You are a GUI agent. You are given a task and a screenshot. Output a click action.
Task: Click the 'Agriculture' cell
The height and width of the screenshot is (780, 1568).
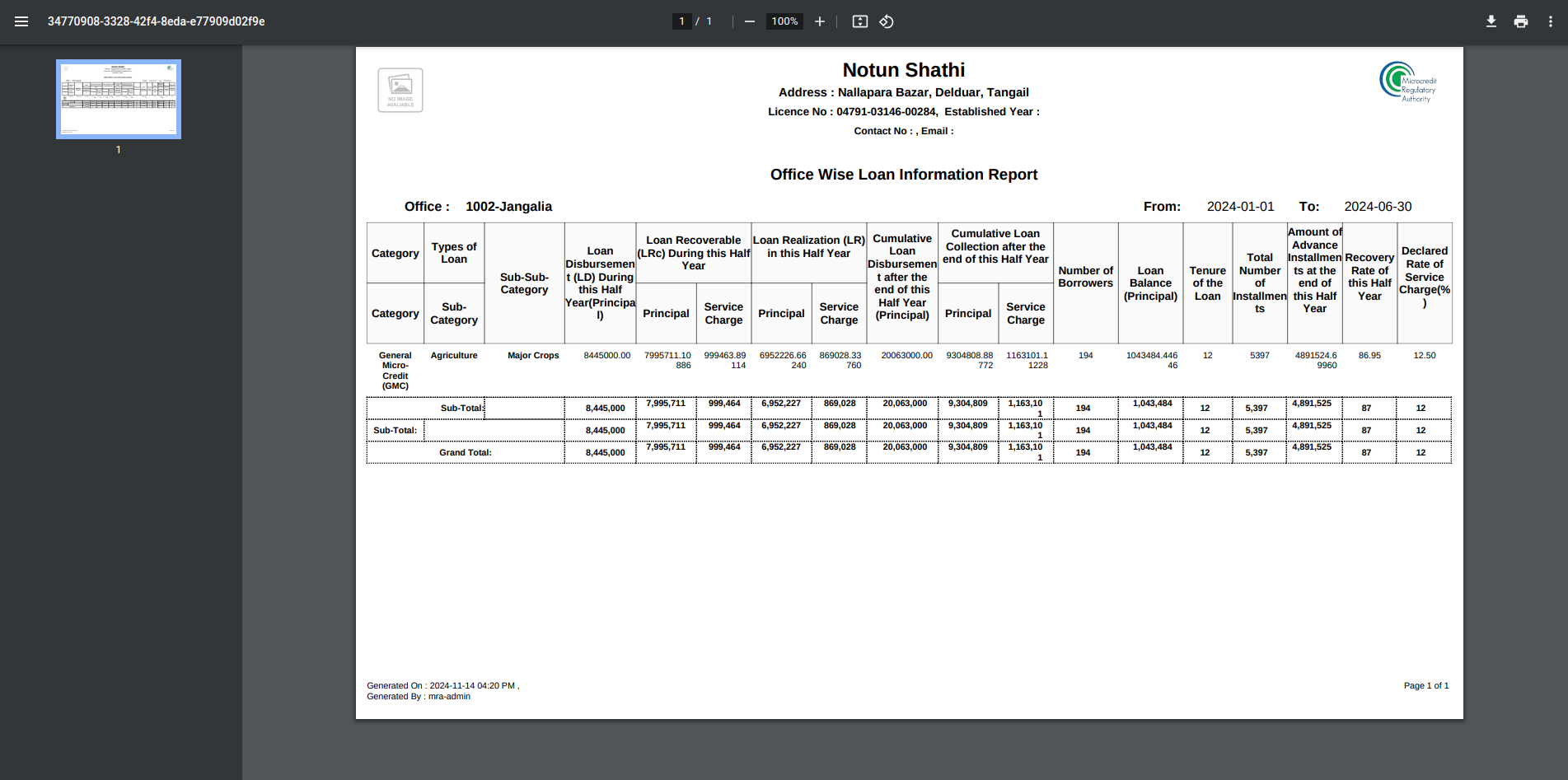[454, 356]
